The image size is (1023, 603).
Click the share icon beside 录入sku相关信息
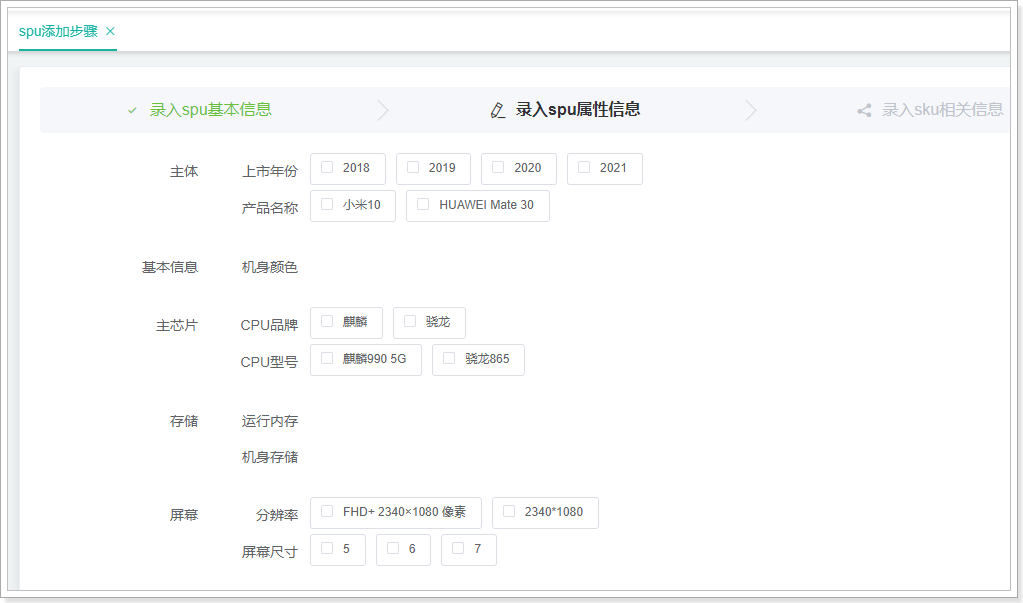pyautogui.click(x=864, y=110)
